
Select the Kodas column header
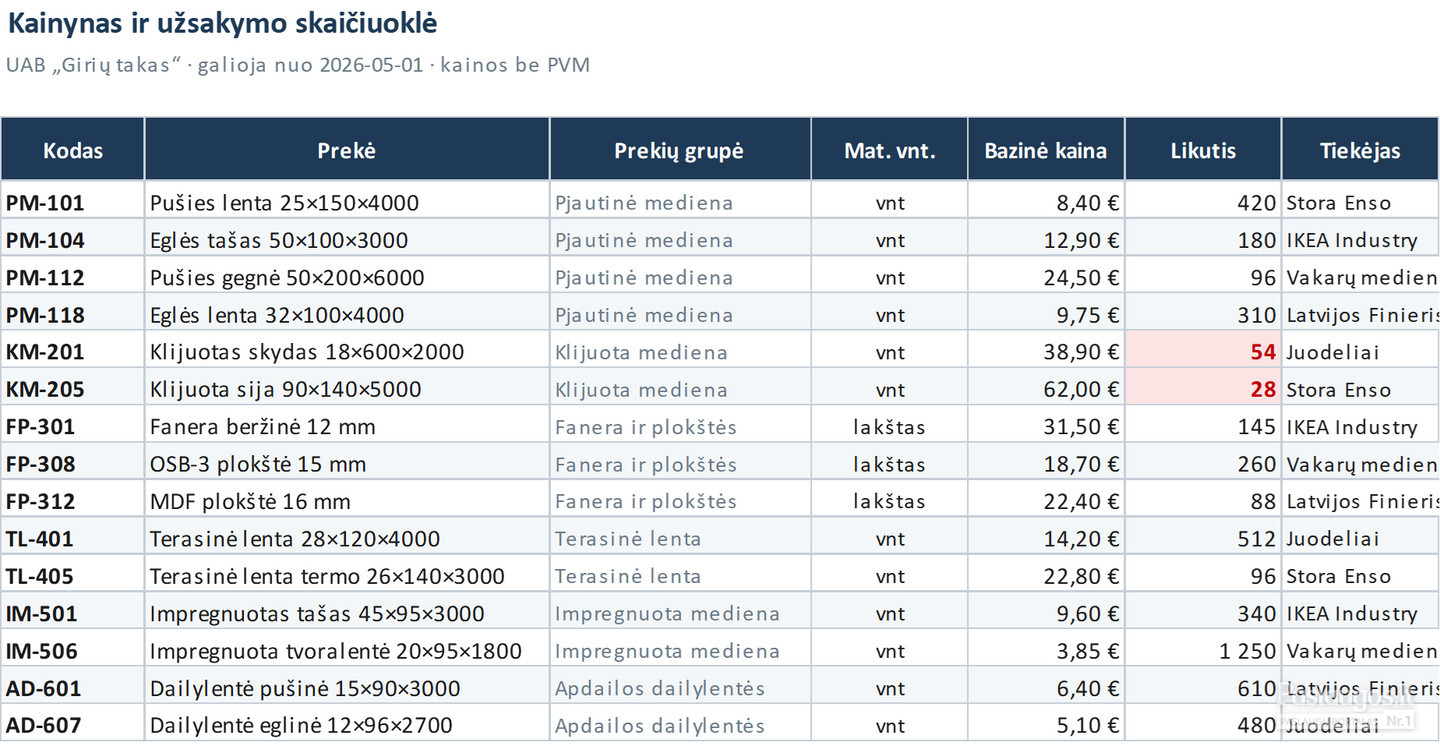tap(73, 149)
